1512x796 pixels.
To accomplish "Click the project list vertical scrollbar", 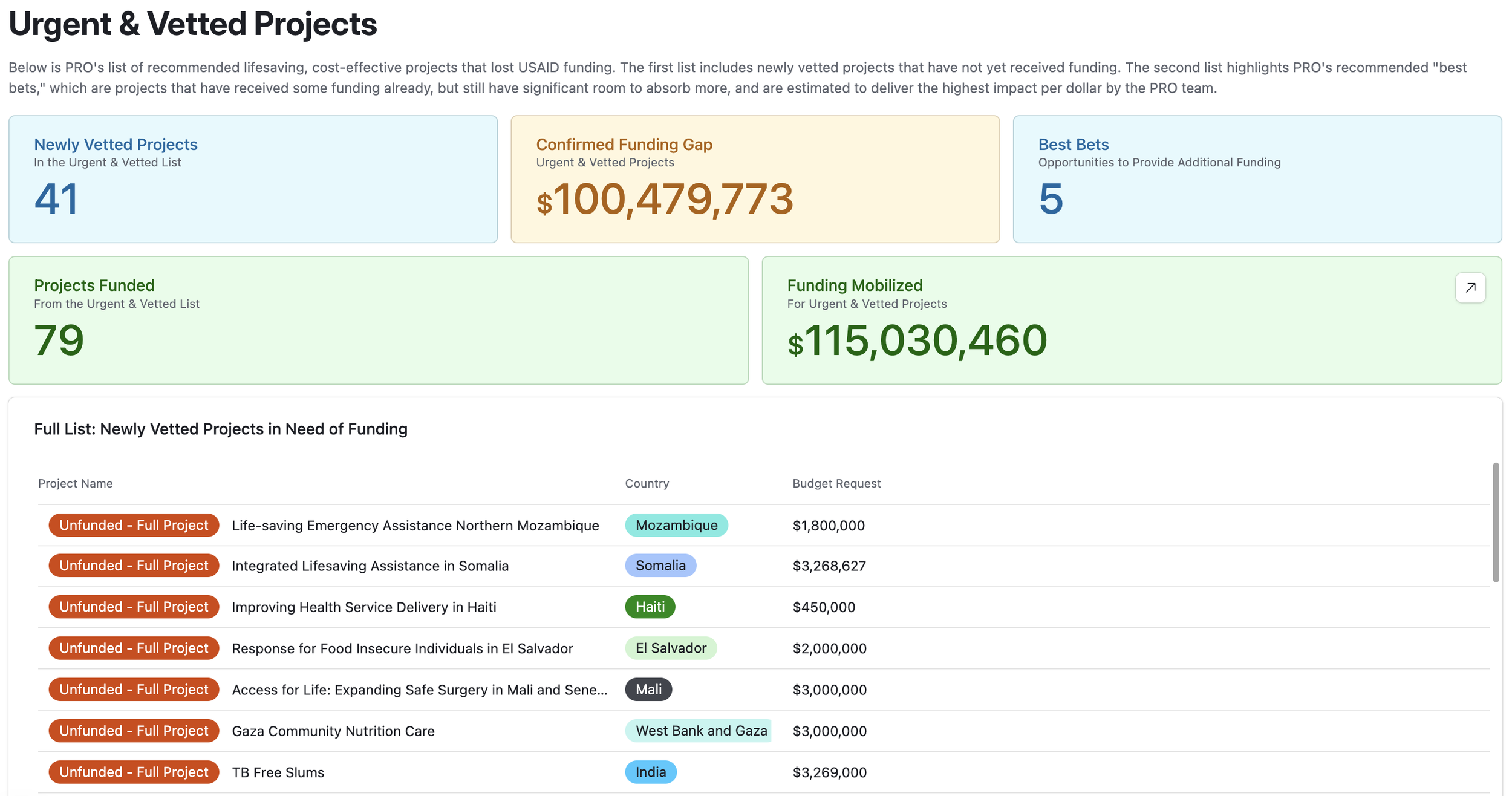I will point(1496,523).
